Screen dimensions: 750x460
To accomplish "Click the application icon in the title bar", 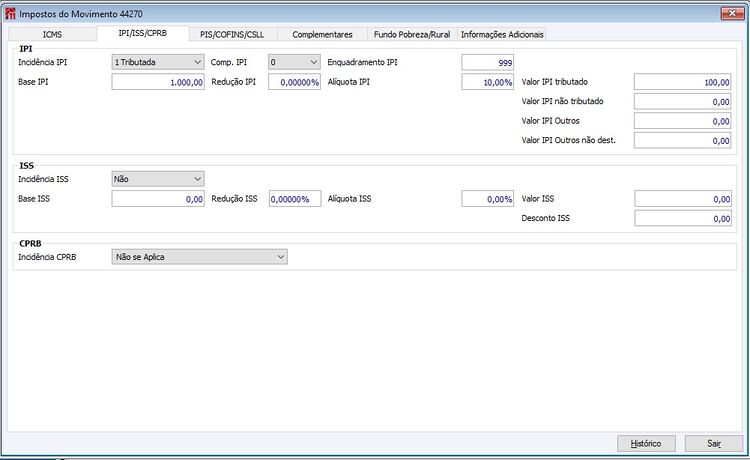I will (x=10, y=14).
